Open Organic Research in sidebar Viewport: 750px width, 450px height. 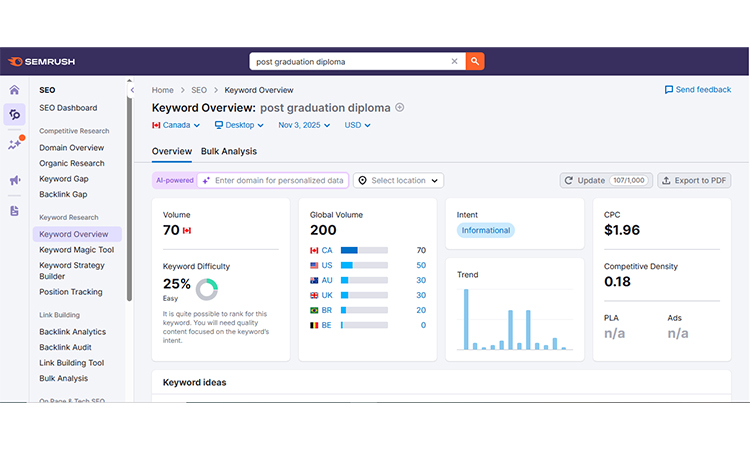point(72,163)
